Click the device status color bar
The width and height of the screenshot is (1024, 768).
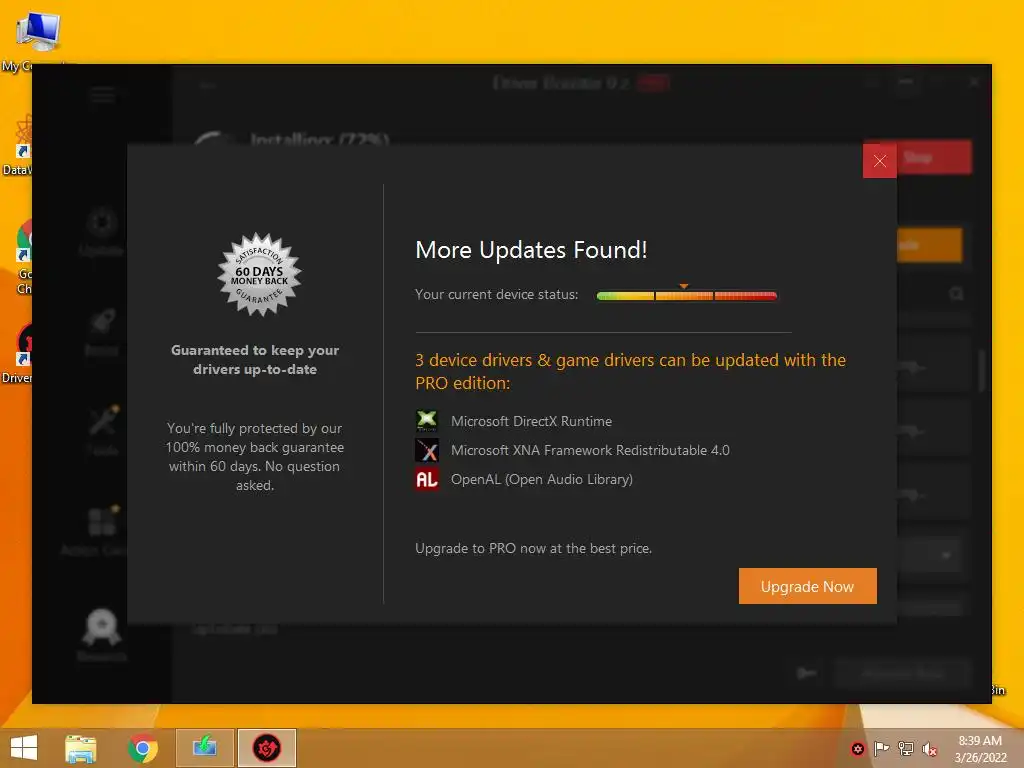686,296
